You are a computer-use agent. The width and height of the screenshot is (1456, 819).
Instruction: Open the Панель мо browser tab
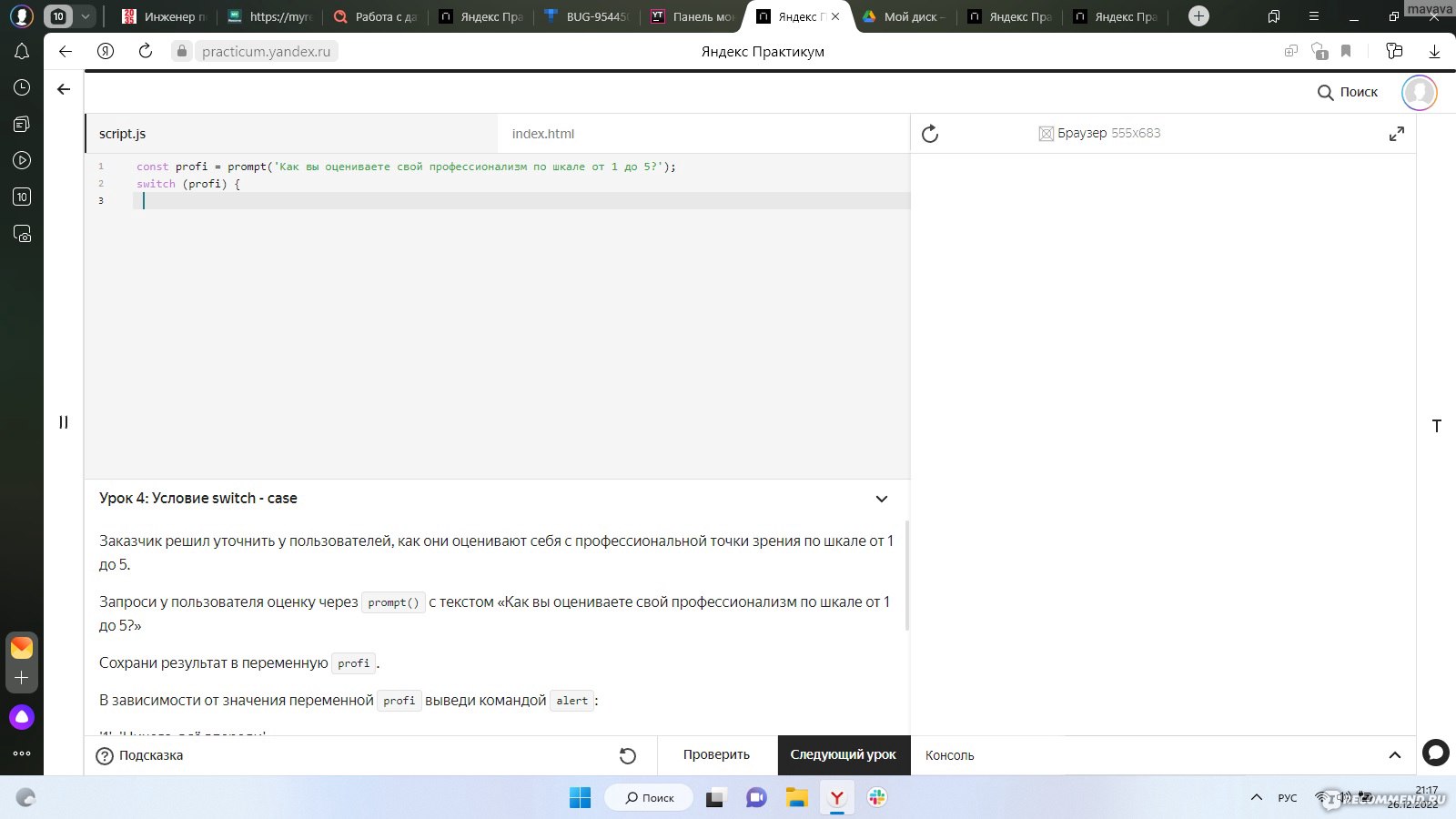coord(693,16)
